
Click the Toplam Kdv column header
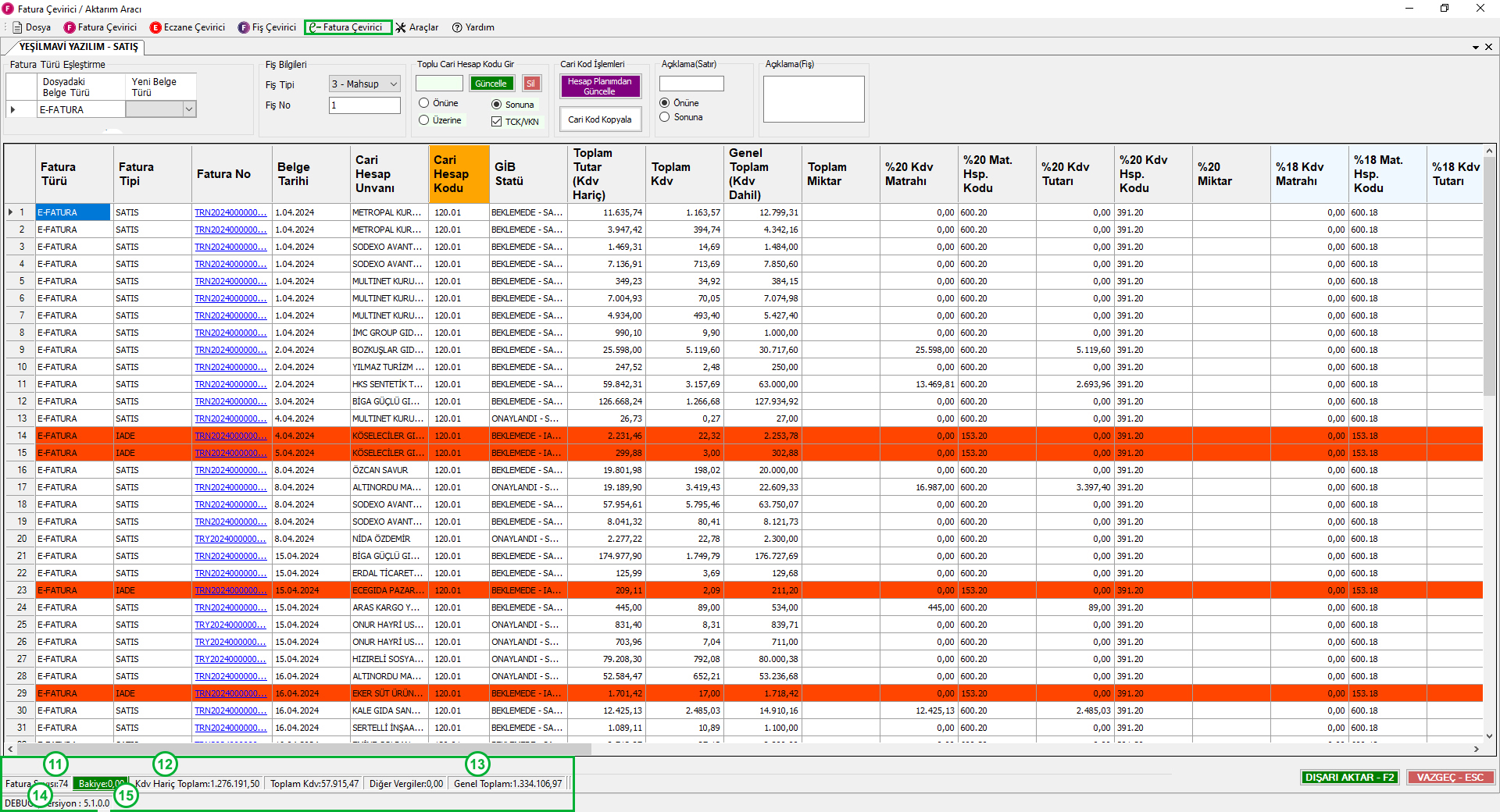click(x=685, y=174)
